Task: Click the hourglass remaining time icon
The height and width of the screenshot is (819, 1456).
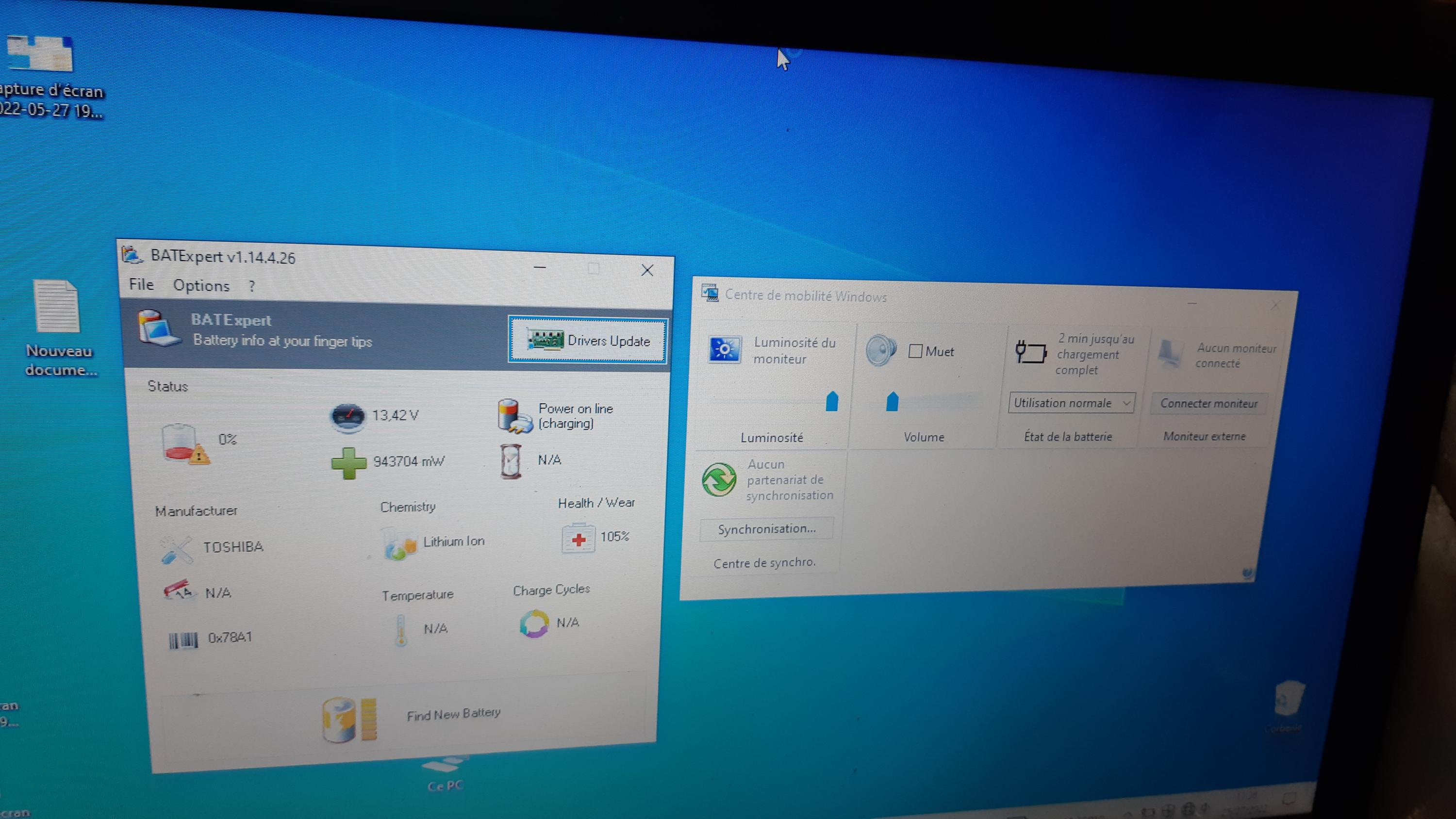Action: (x=511, y=461)
